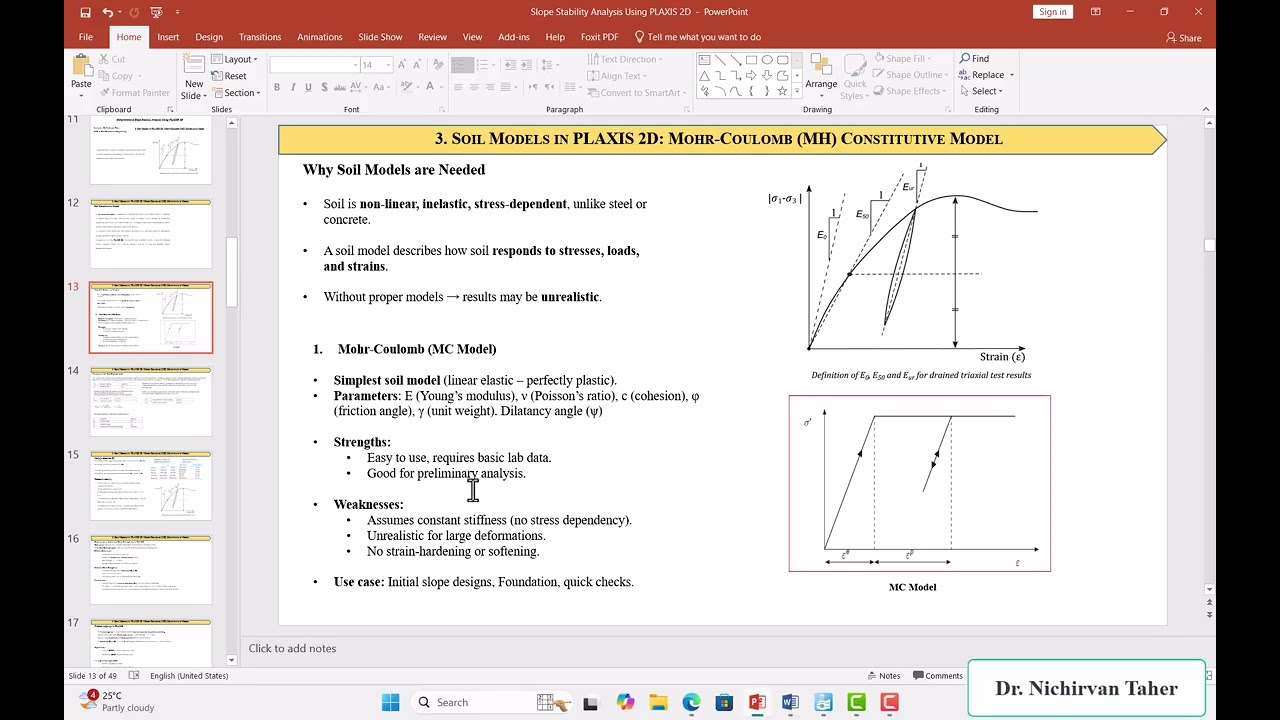Click the Find magnifier command
The height and width of the screenshot is (720, 1280).
974,59
